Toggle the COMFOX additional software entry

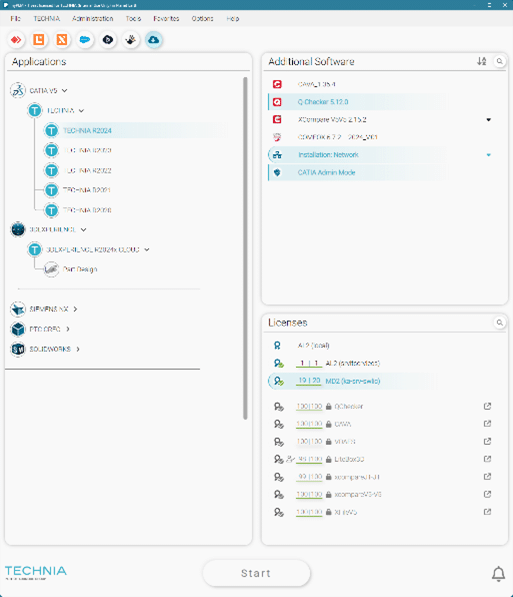(x=358, y=137)
